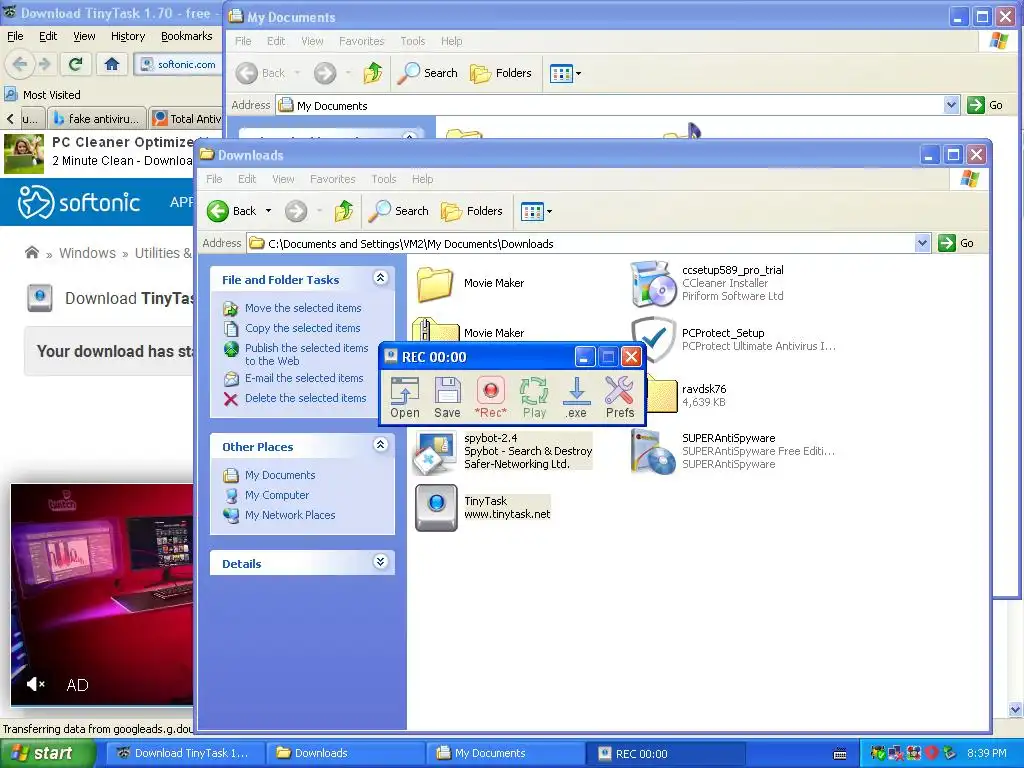Open Tools menu in Downloads window
1024x768 pixels.
pos(384,179)
